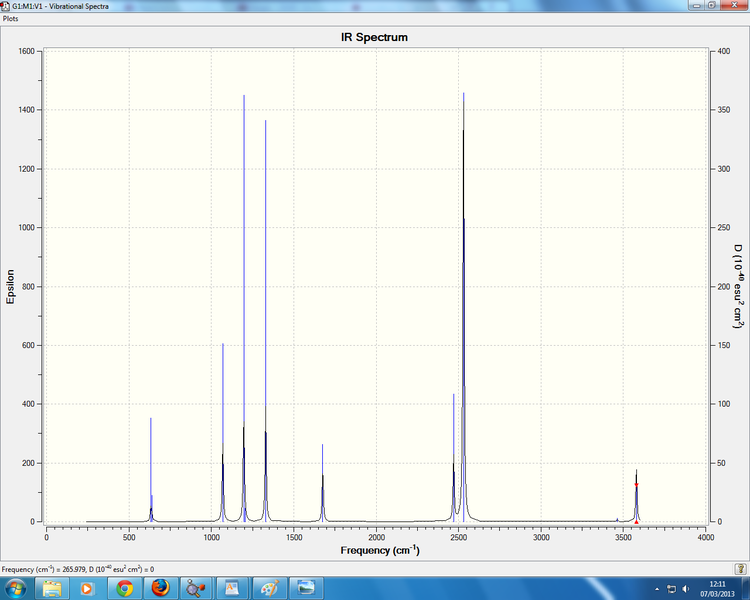Click the smaller peak near 2470 cm-1
The image size is (750, 600).
[453, 457]
